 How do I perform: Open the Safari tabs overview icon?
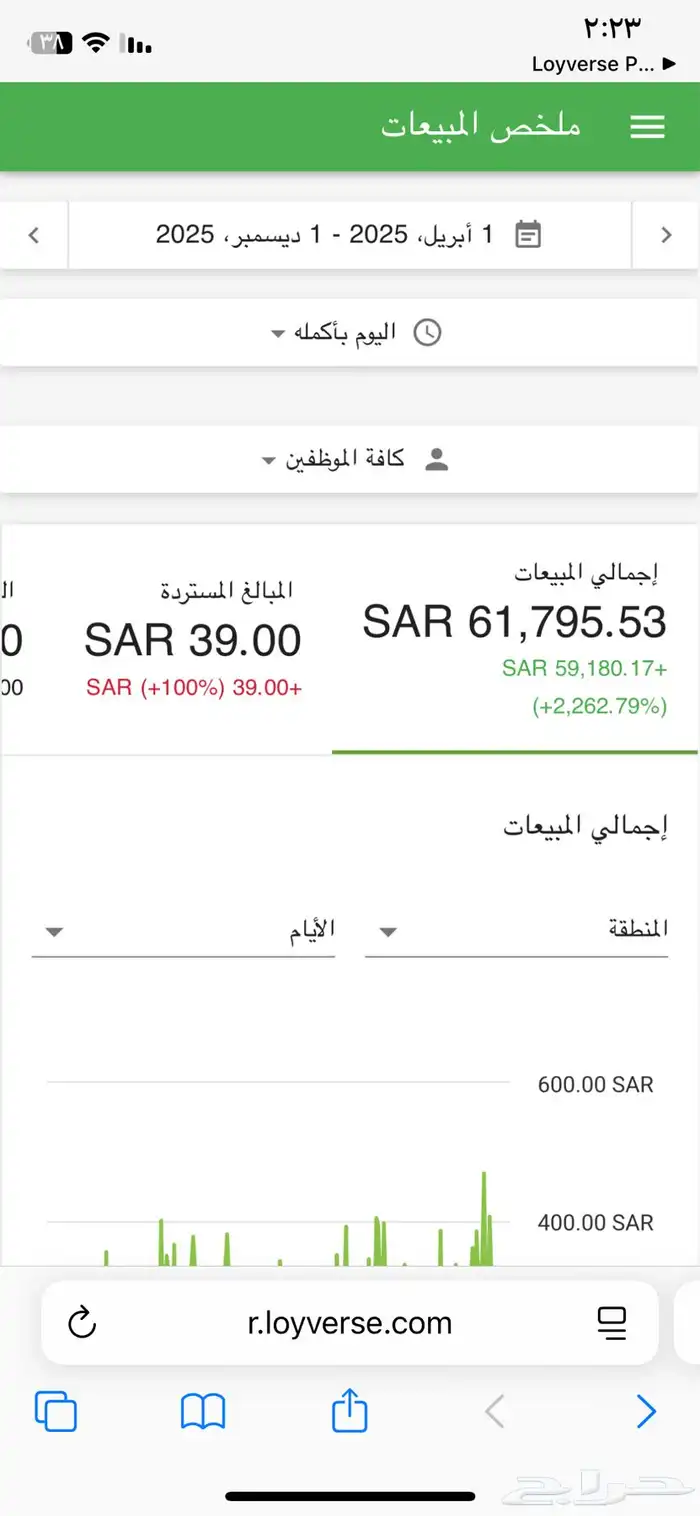pyautogui.click(x=57, y=1412)
